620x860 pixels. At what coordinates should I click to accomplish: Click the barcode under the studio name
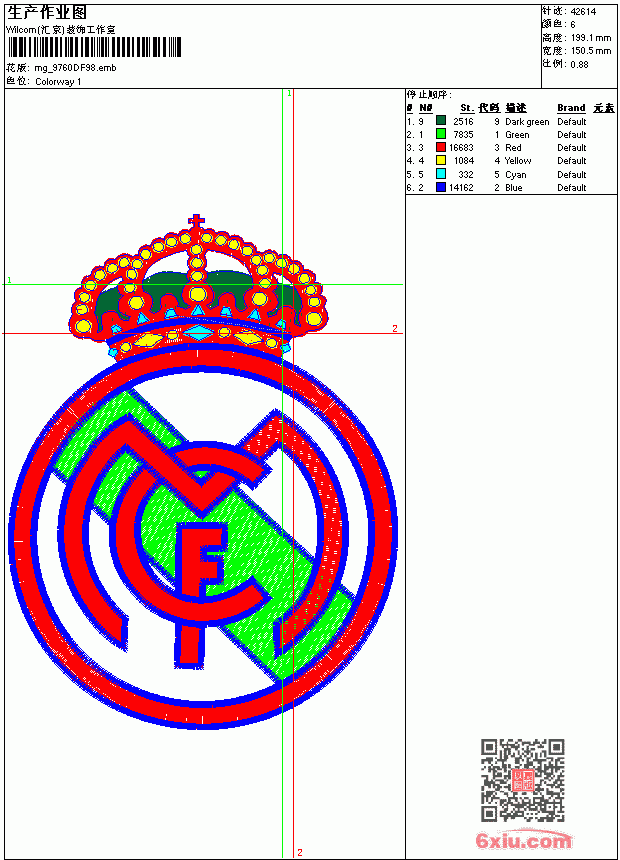pyautogui.click(x=94, y=47)
